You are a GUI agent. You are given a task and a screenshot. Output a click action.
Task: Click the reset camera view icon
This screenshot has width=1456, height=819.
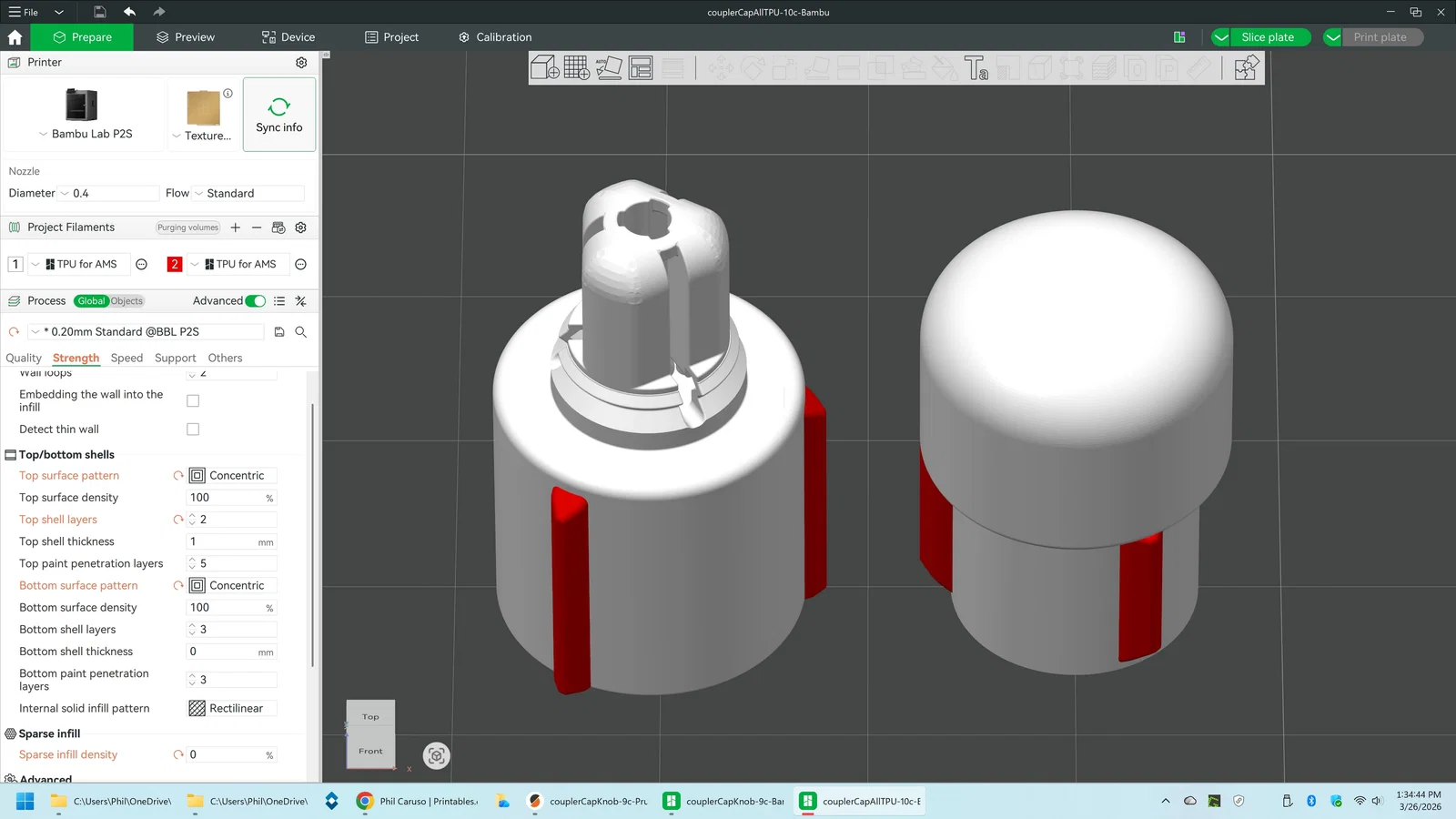point(437,755)
